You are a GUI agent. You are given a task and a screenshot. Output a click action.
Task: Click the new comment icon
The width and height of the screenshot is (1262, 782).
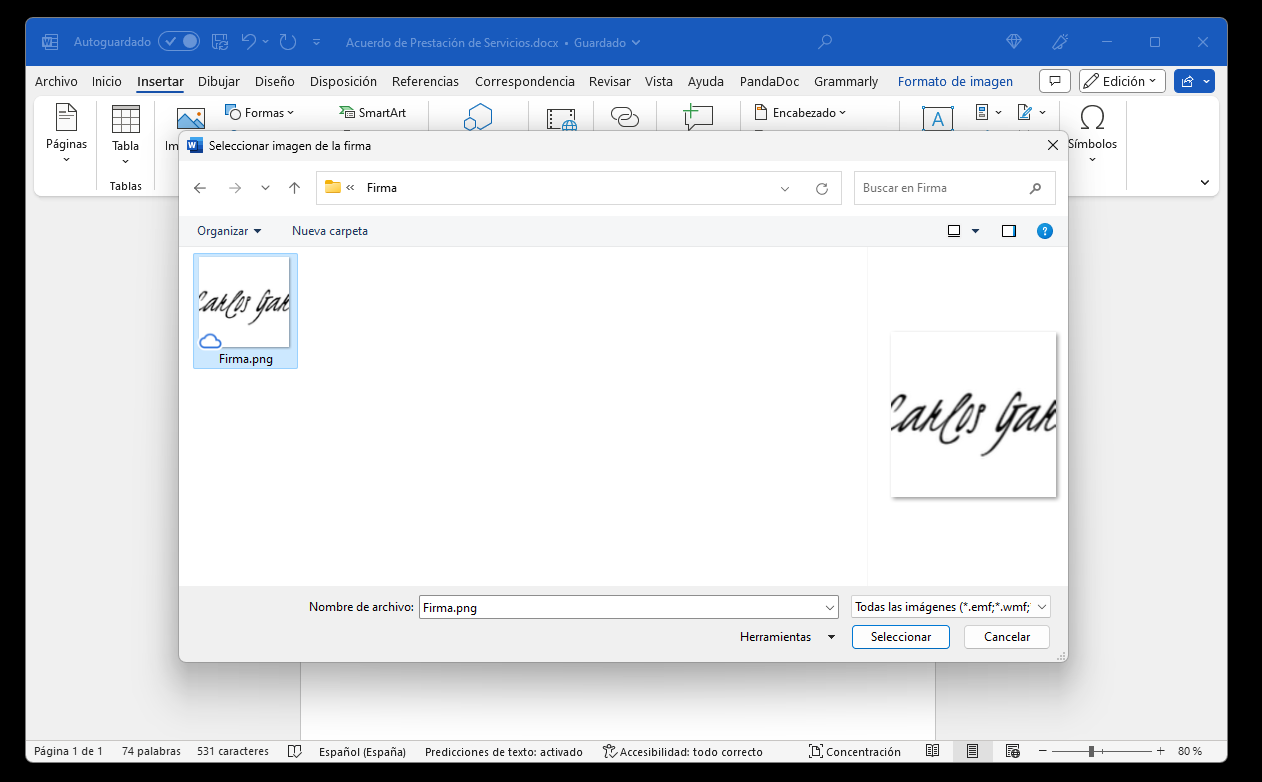[697, 117]
